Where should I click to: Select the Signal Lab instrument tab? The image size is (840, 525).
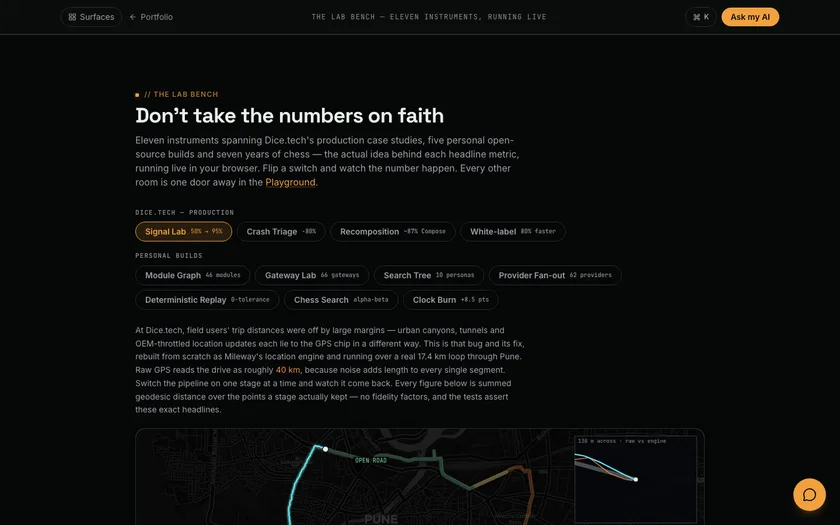[x=183, y=231]
